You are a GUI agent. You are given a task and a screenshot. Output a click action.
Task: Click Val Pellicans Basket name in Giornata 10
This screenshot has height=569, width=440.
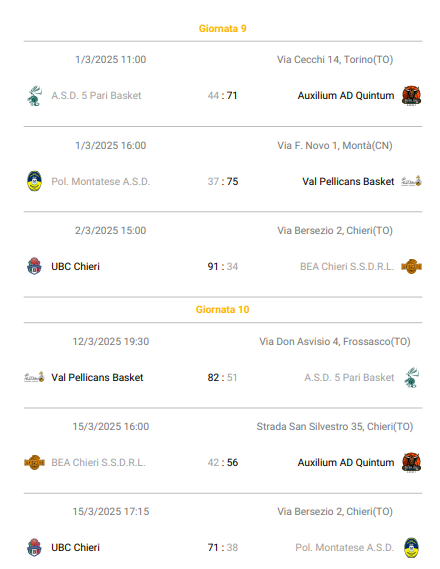pos(97,378)
